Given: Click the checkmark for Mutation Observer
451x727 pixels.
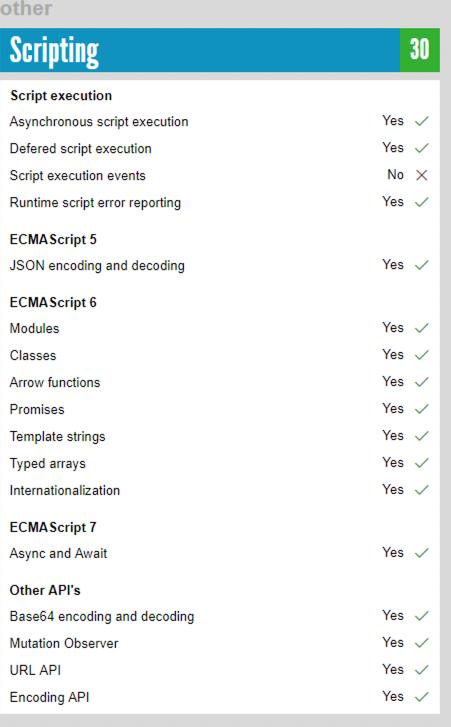Looking at the screenshot, I should tap(421, 643).
